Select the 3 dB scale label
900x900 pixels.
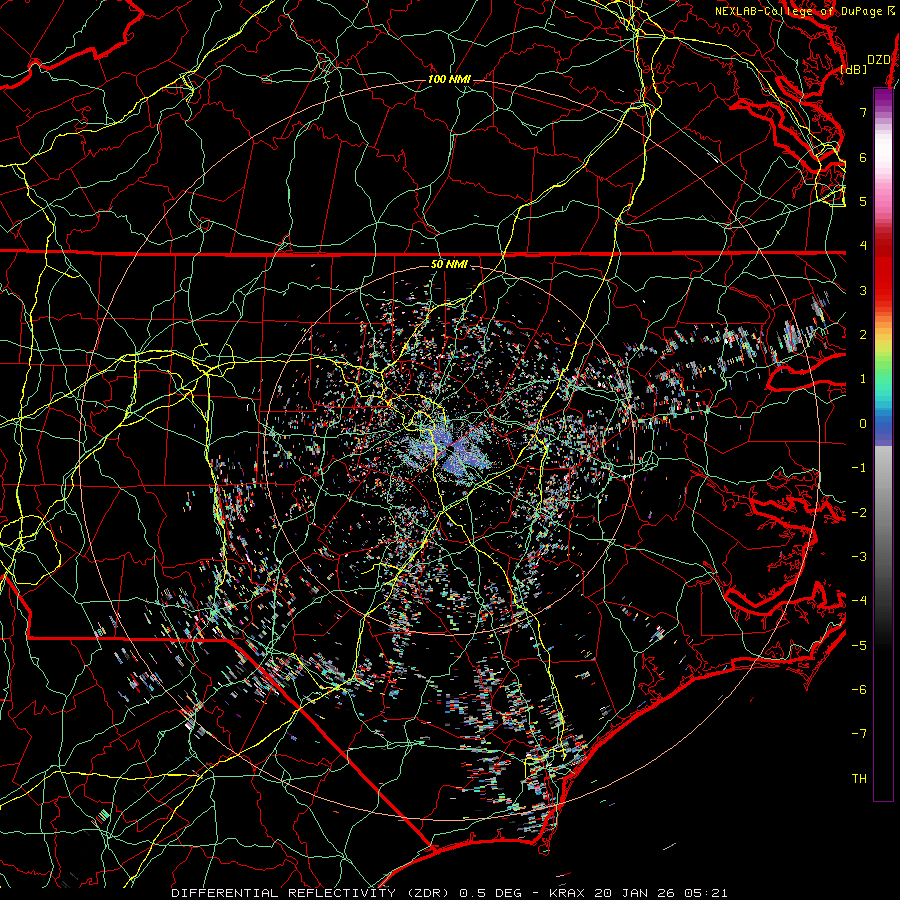tap(863, 290)
